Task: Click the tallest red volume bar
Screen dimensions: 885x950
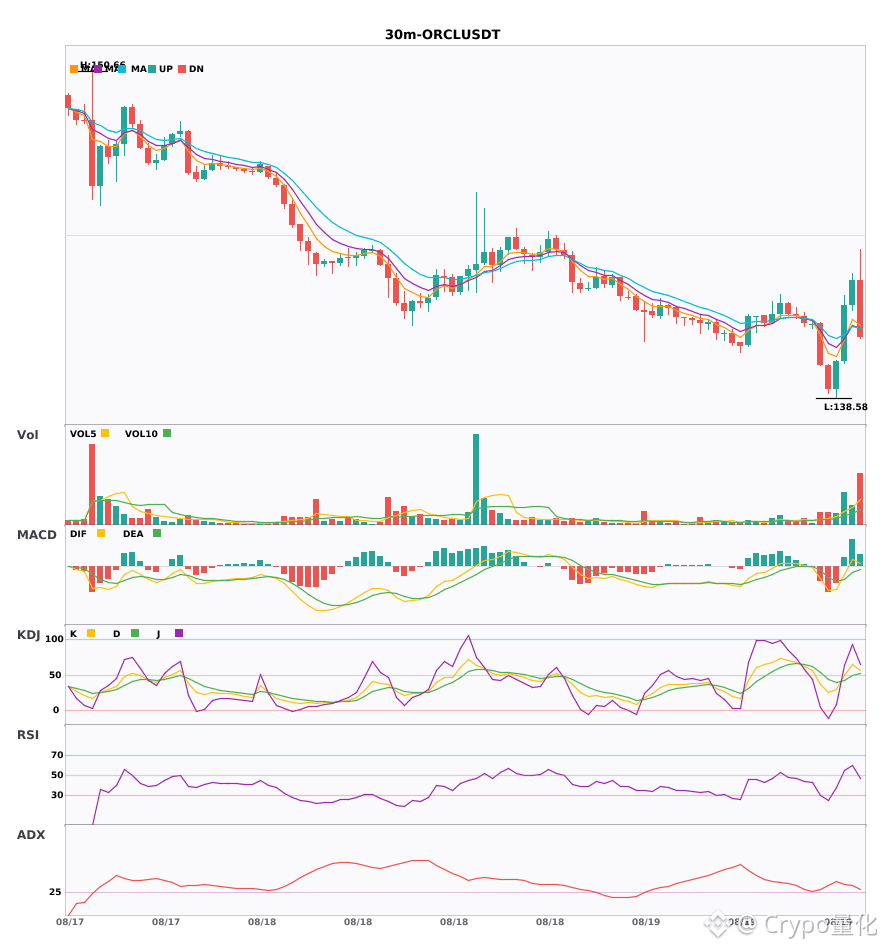Action: pyautogui.click(x=92, y=484)
